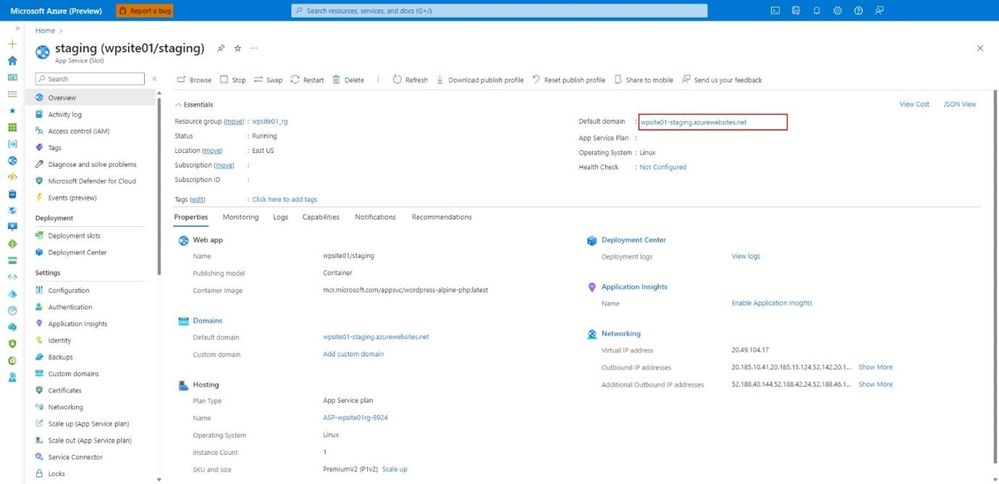Switch to the Monitoring tab
999x484 pixels.
(x=241, y=217)
